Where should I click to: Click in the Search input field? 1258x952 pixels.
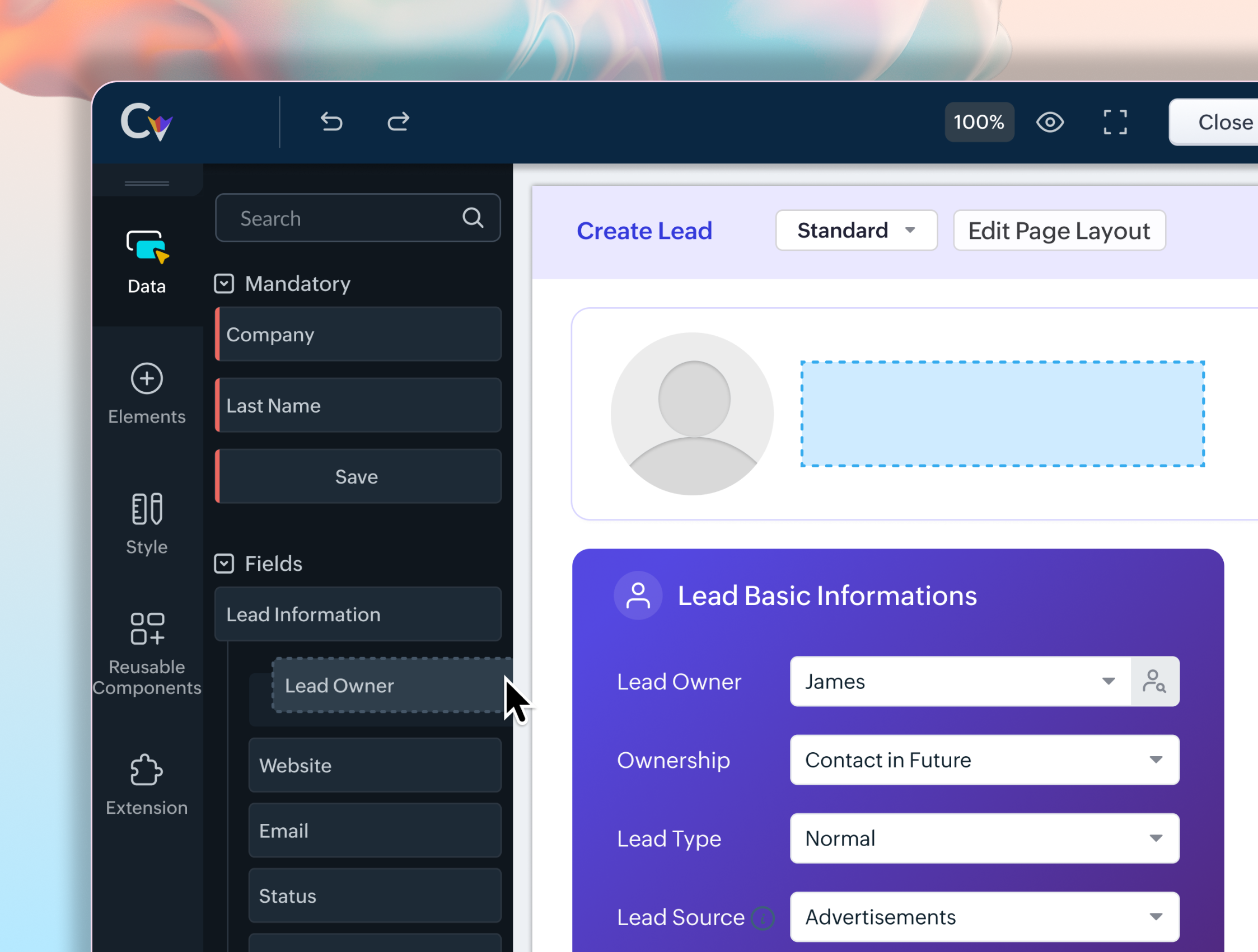tap(341, 218)
